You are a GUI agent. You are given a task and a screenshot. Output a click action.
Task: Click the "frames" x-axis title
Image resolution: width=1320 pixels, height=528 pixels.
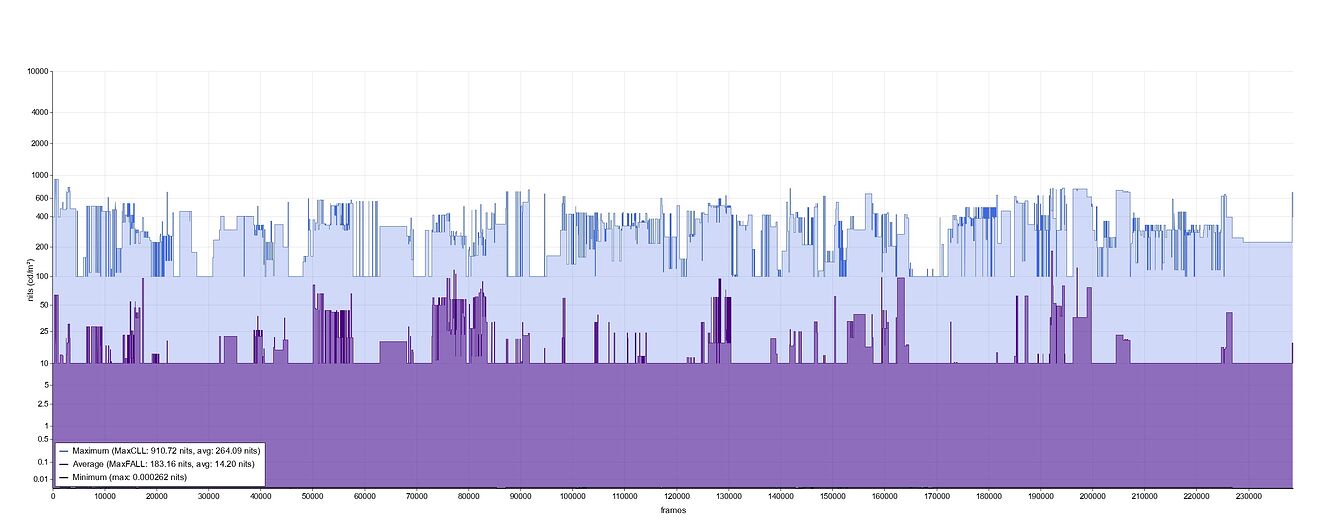pos(673,509)
